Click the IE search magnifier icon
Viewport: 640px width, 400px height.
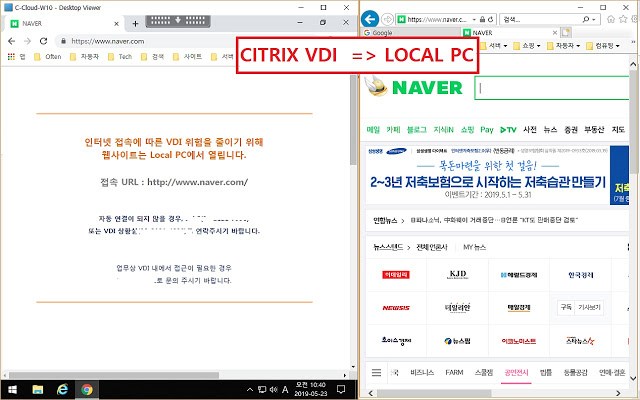pyautogui.click(x=586, y=19)
